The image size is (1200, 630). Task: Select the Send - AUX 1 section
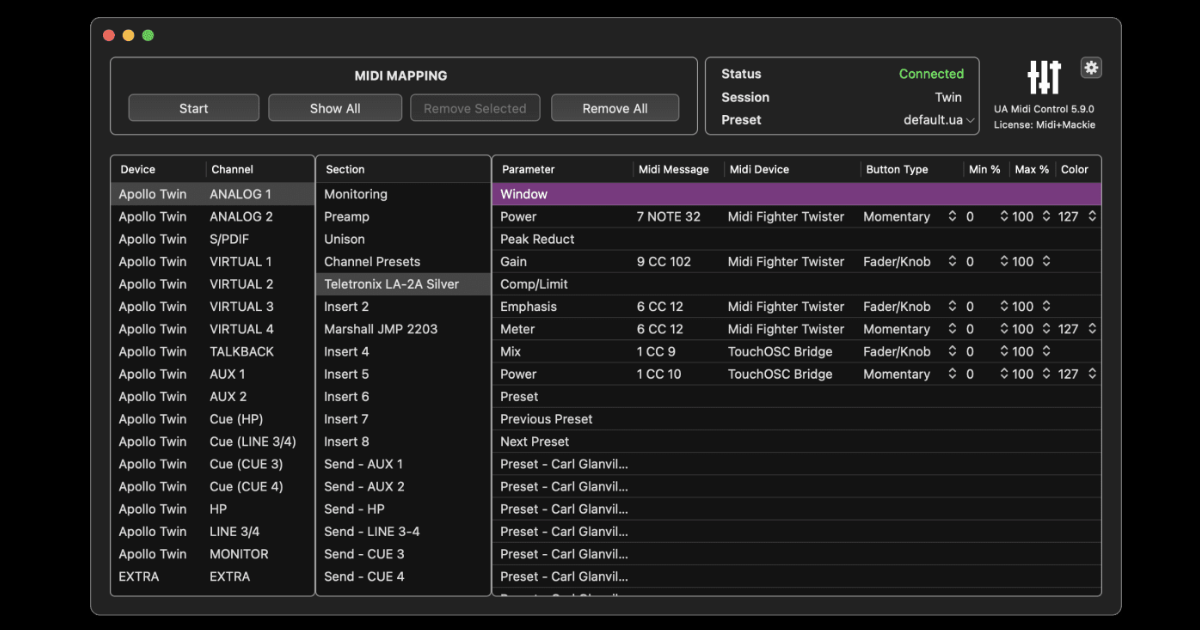coord(403,464)
